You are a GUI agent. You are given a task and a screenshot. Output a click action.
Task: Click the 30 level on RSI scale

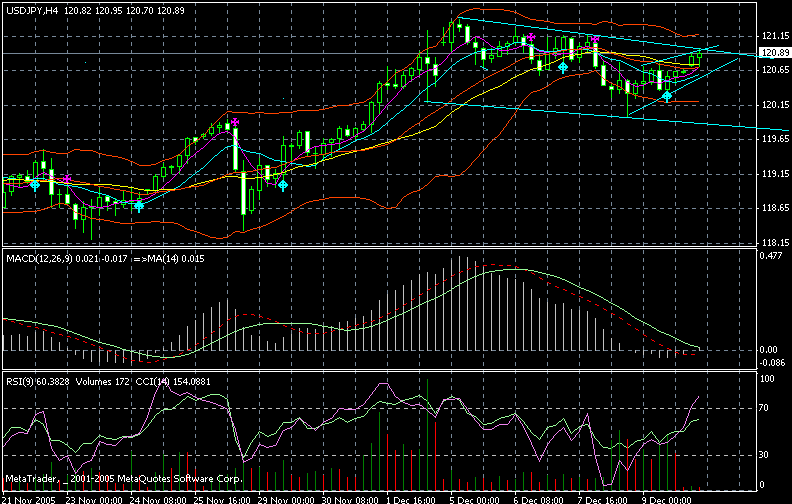pos(765,455)
